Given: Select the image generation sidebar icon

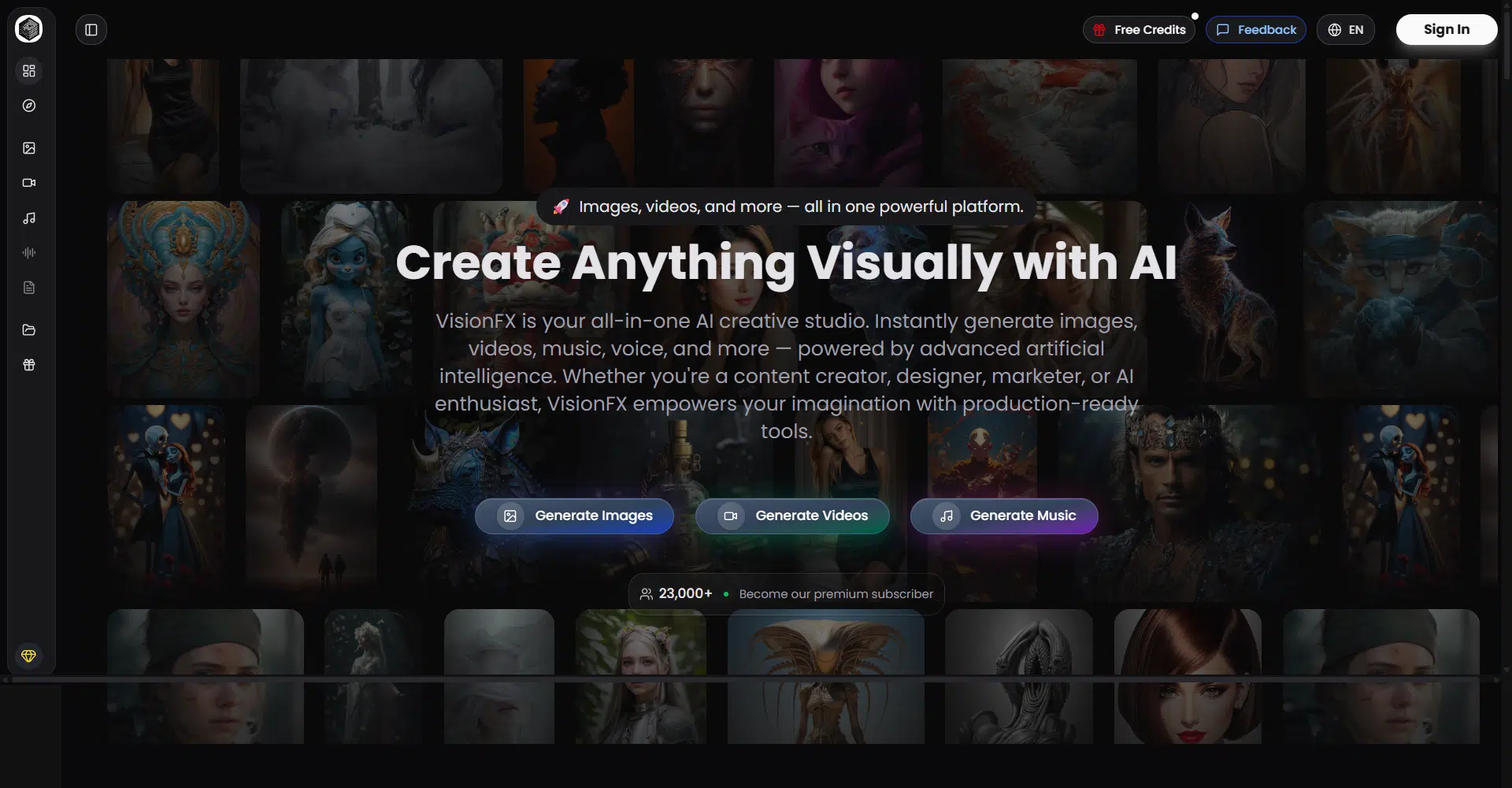Looking at the screenshot, I should pyautogui.click(x=29, y=148).
